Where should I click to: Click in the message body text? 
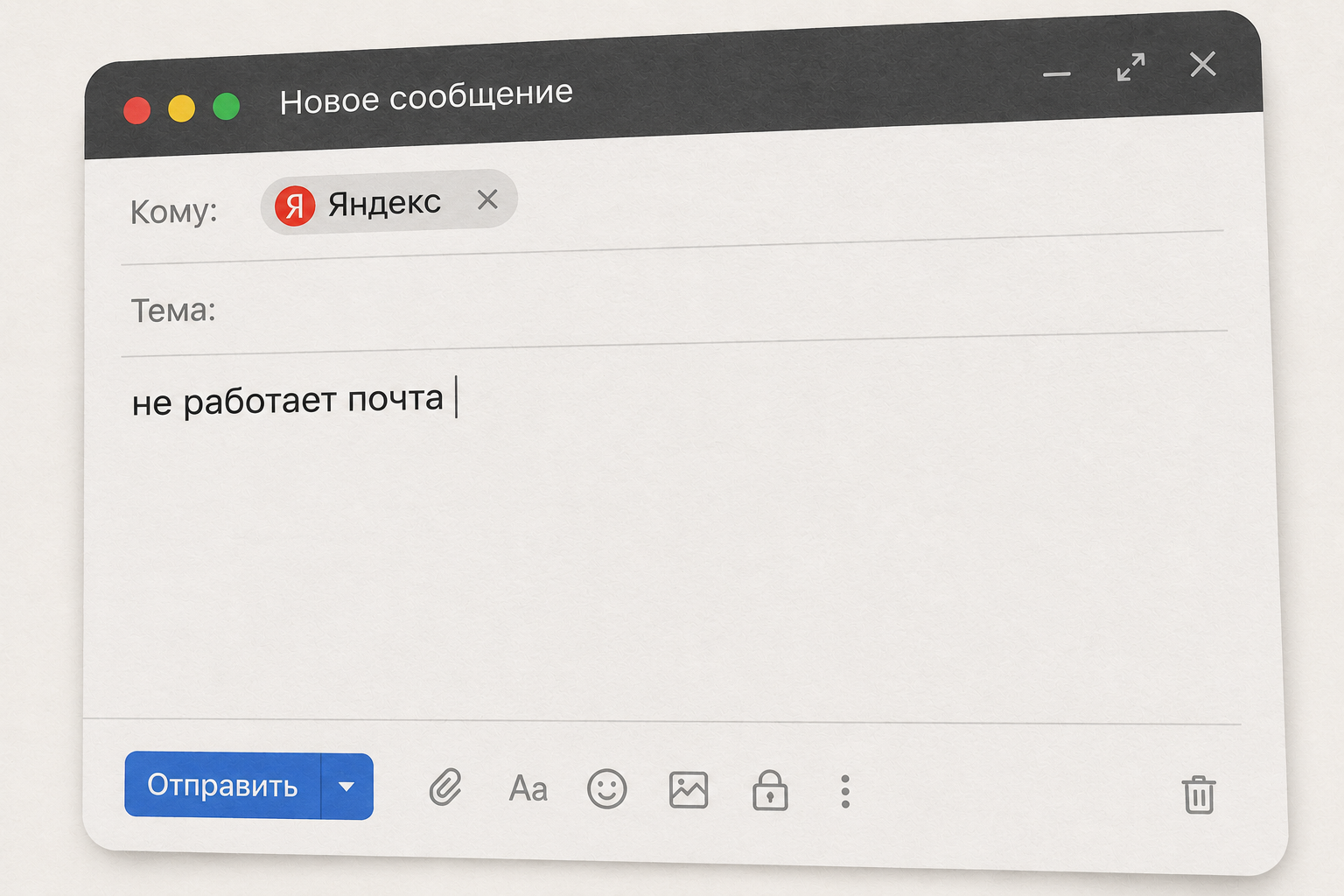(x=287, y=401)
